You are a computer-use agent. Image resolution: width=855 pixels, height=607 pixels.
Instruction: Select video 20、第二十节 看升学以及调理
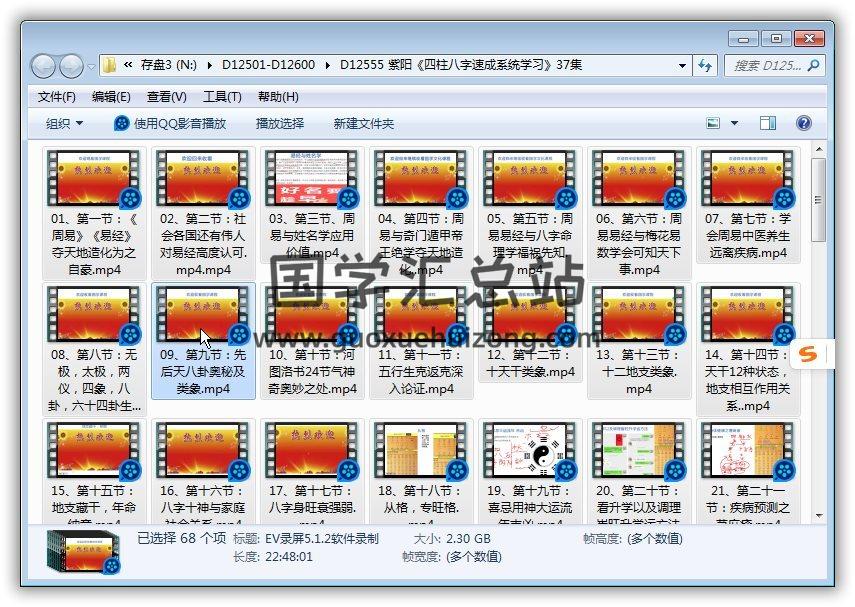pyautogui.click(x=639, y=471)
